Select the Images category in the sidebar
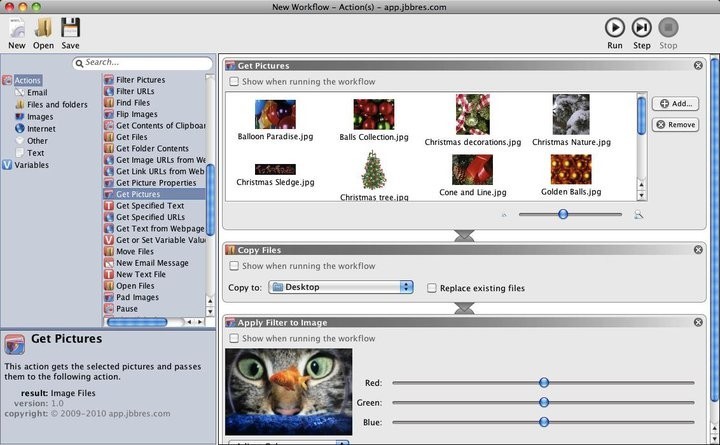Viewport: 720px width, 445px height. 41,117
